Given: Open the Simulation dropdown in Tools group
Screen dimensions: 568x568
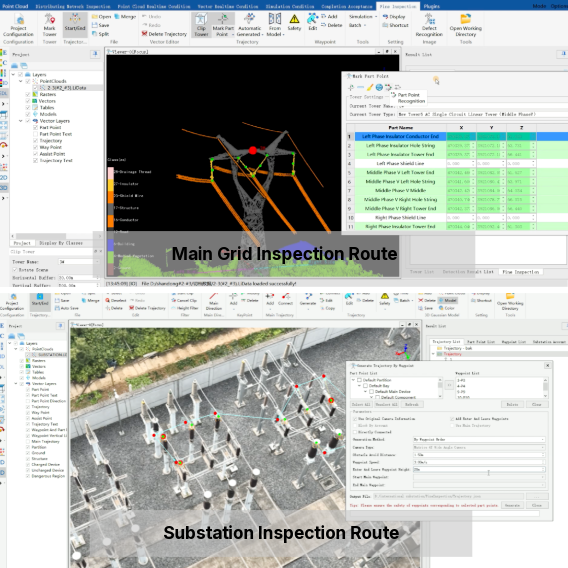Looking at the screenshot, I should coord(363,17).
